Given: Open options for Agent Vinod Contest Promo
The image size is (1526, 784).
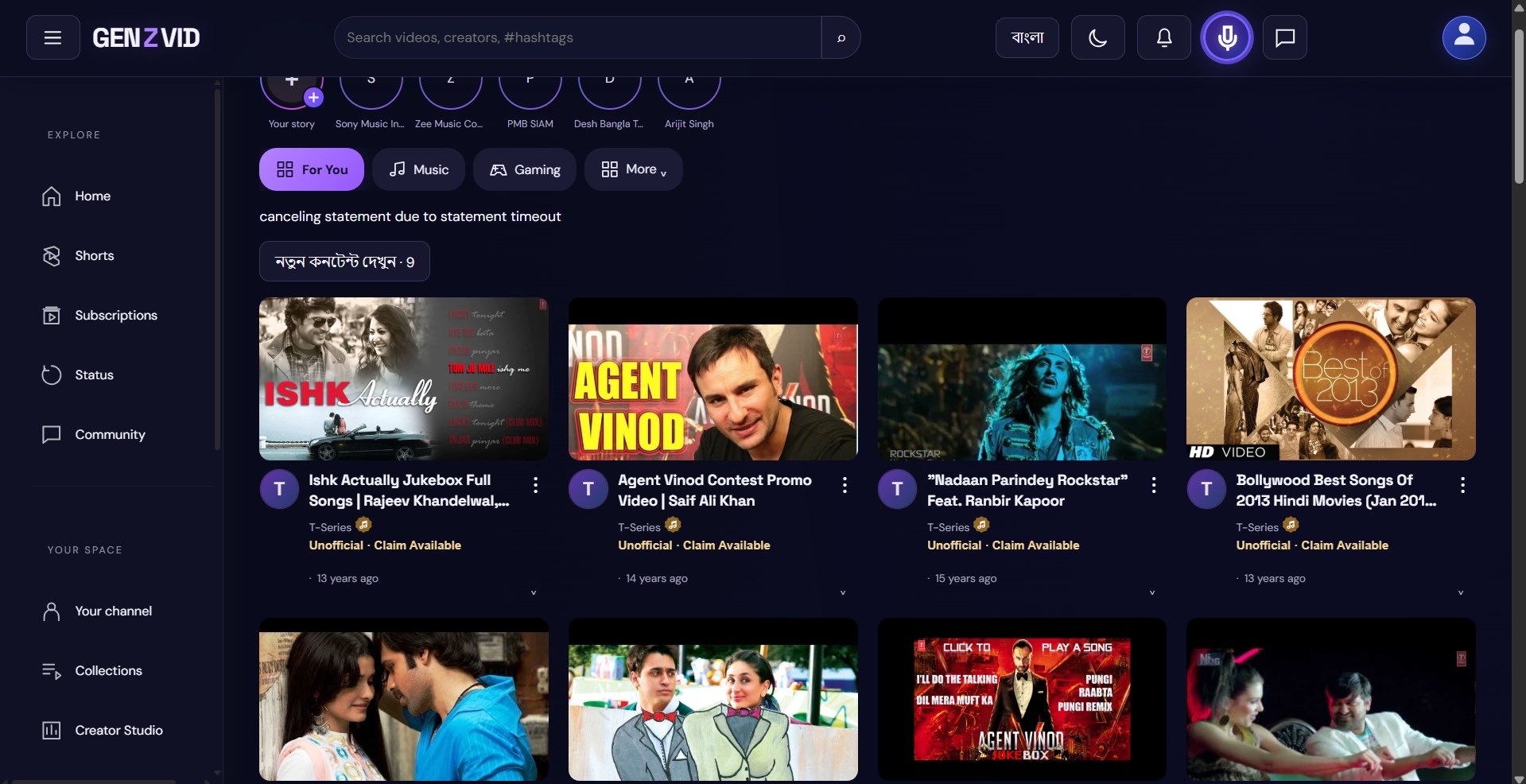Looking at the screenshot, I should click(x=845, y=484).
